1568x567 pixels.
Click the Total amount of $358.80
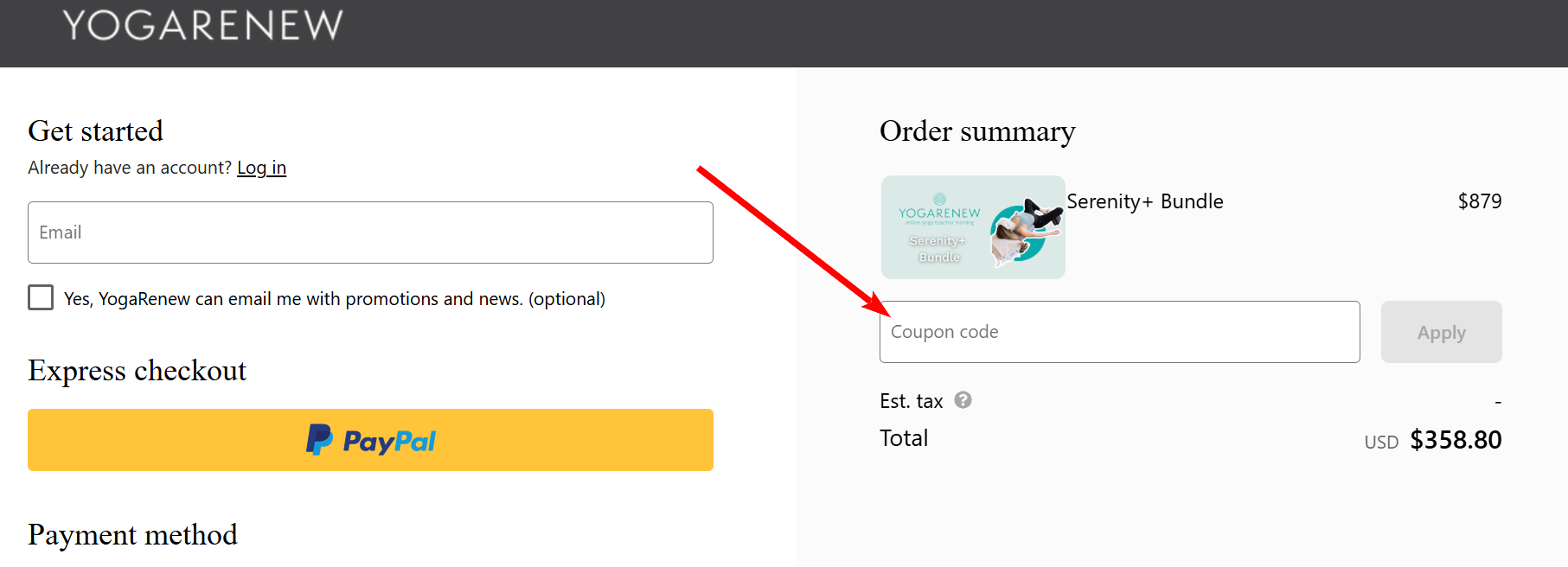click(1456, 439)
